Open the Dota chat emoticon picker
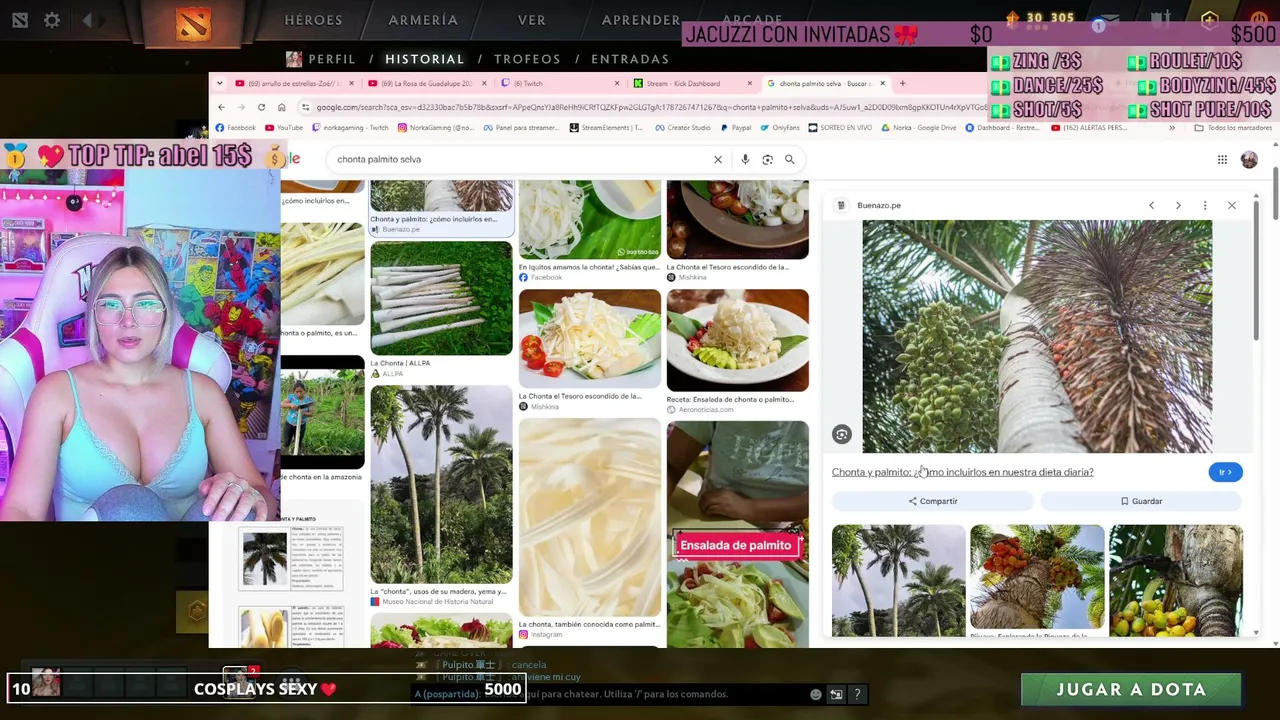Screen dimensions: 1280x720 click(816, 694)
